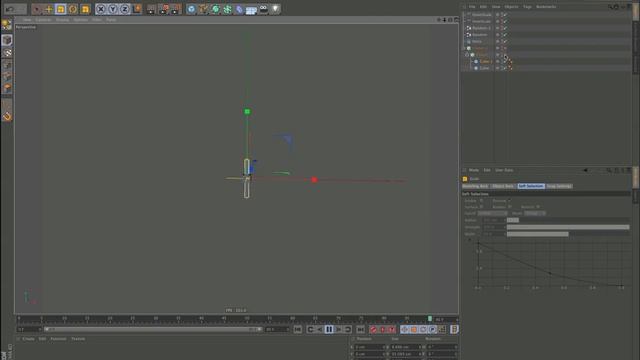
Task: Switch to Modeling Axis tab
Action: coord(475,186)
